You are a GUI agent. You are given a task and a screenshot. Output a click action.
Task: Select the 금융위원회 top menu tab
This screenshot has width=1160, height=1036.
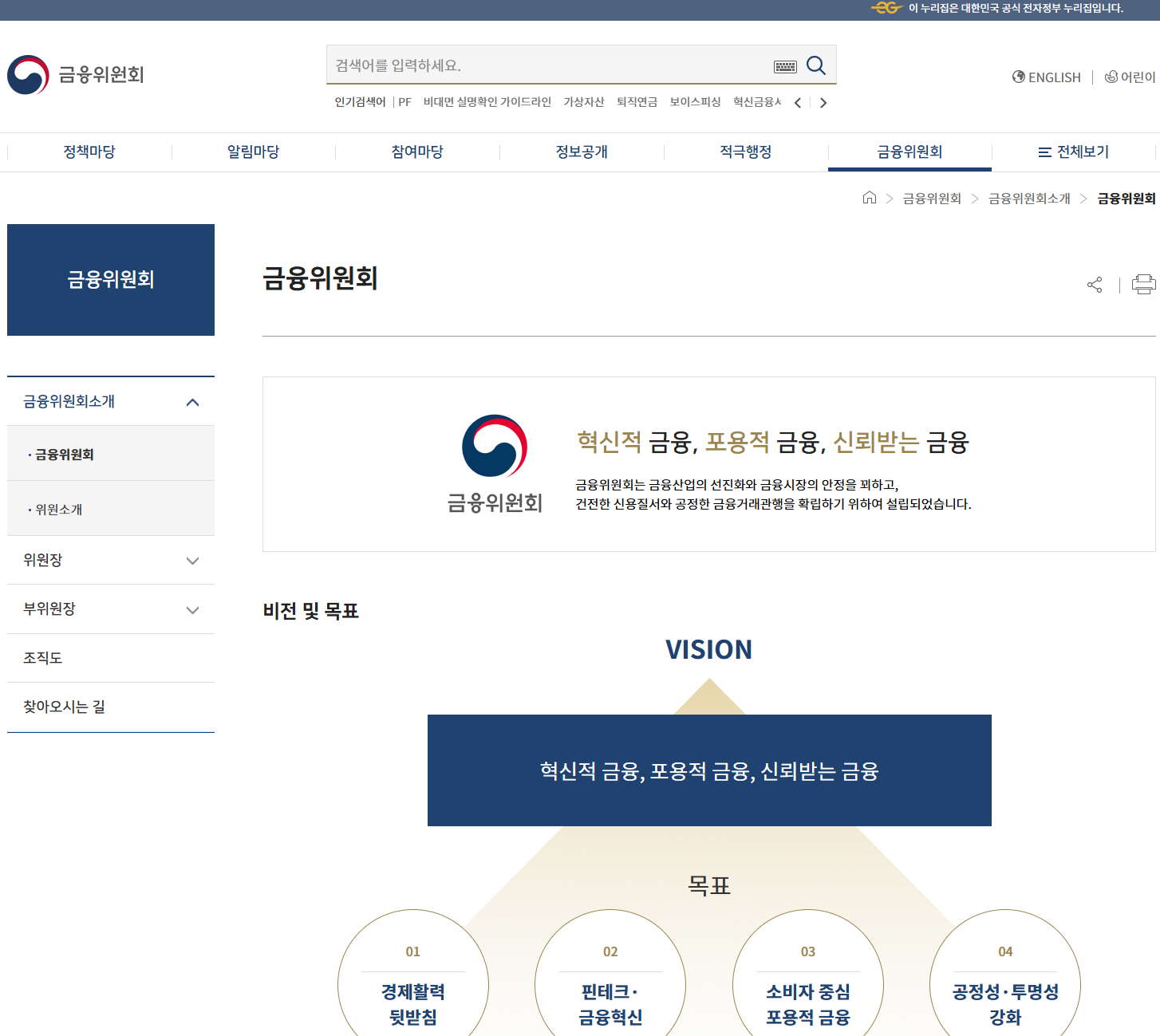coord(909,152)
